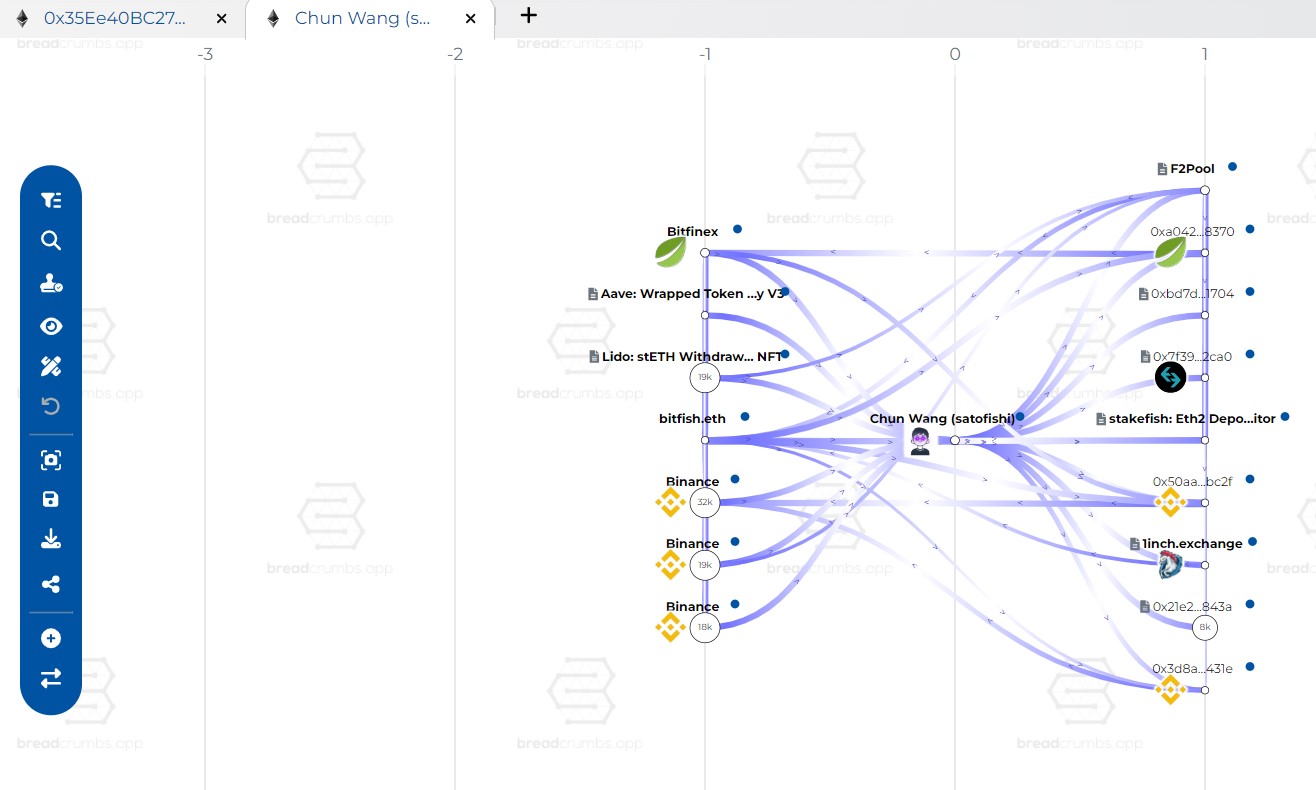Click the blue dot beside Chun Wang (satofishi)

pyautogui.click(x=1020, y=416)
